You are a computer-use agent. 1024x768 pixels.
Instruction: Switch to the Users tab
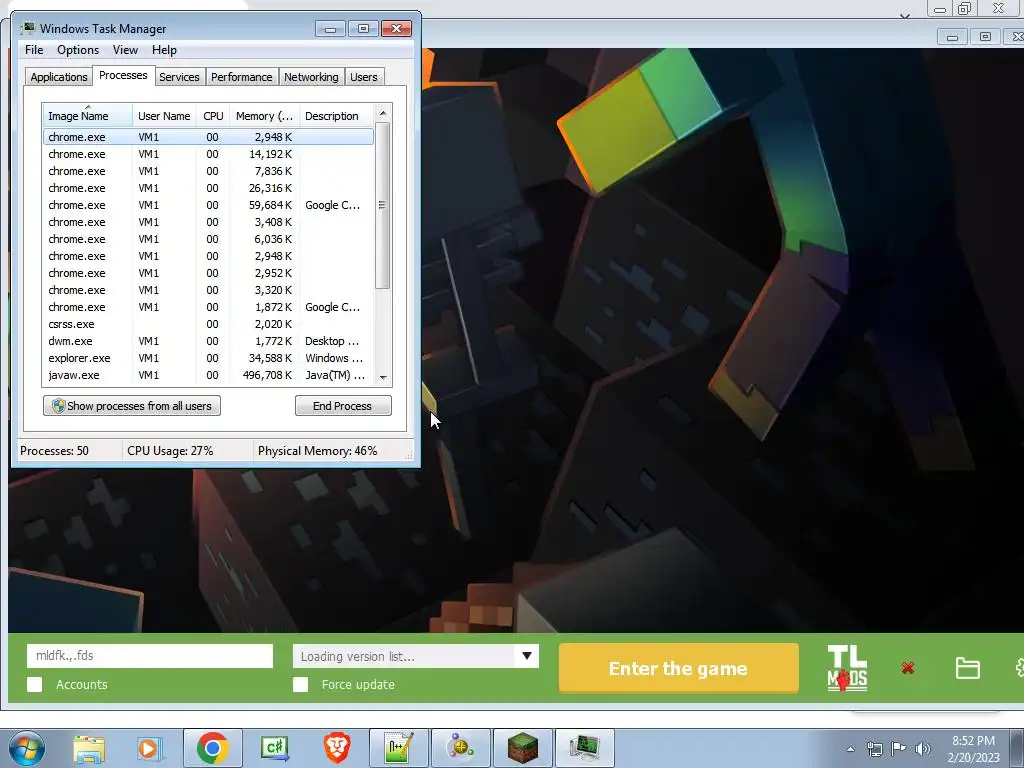point(363,77)
